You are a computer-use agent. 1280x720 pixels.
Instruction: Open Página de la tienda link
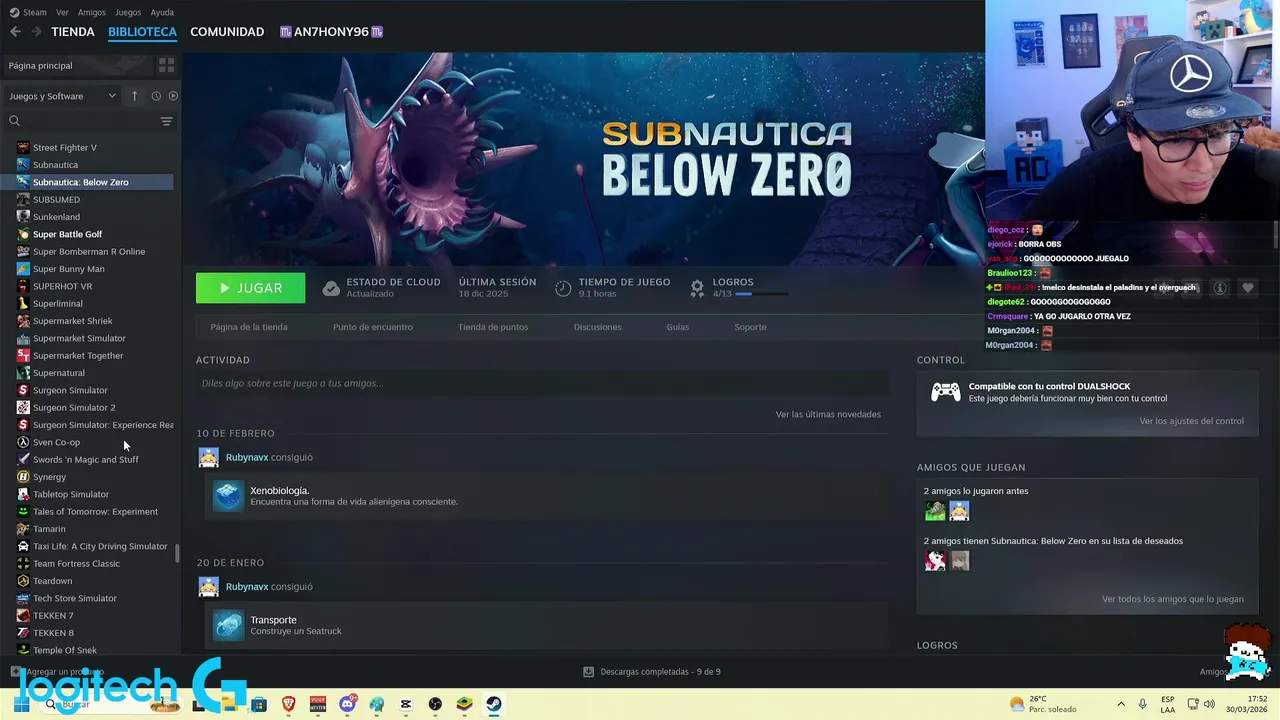click(249, 327)
